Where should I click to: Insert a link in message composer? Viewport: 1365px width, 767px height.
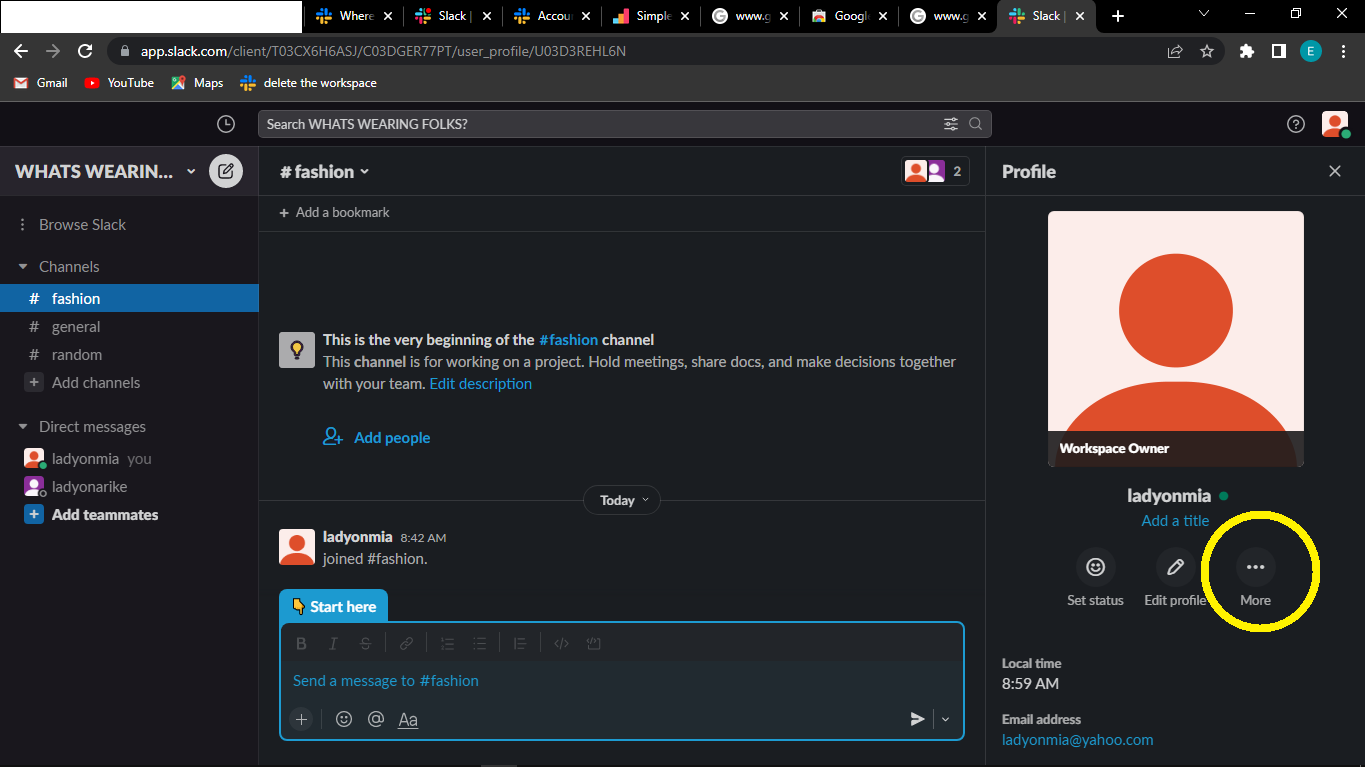click(406, 643)
